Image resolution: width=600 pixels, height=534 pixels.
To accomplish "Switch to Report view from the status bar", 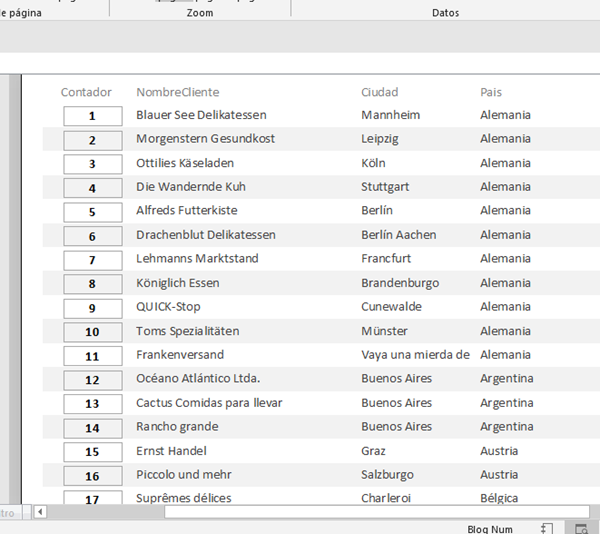I will [547, 529].
